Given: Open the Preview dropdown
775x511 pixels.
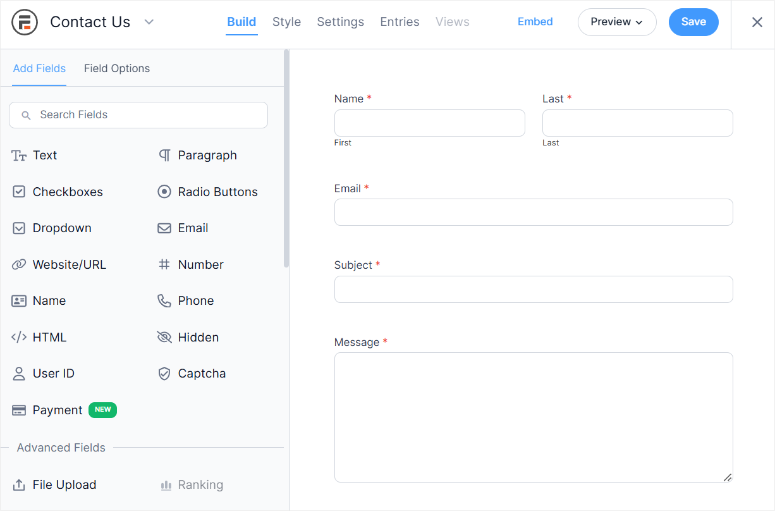Looking at the screenshot, I should (617, 22).
